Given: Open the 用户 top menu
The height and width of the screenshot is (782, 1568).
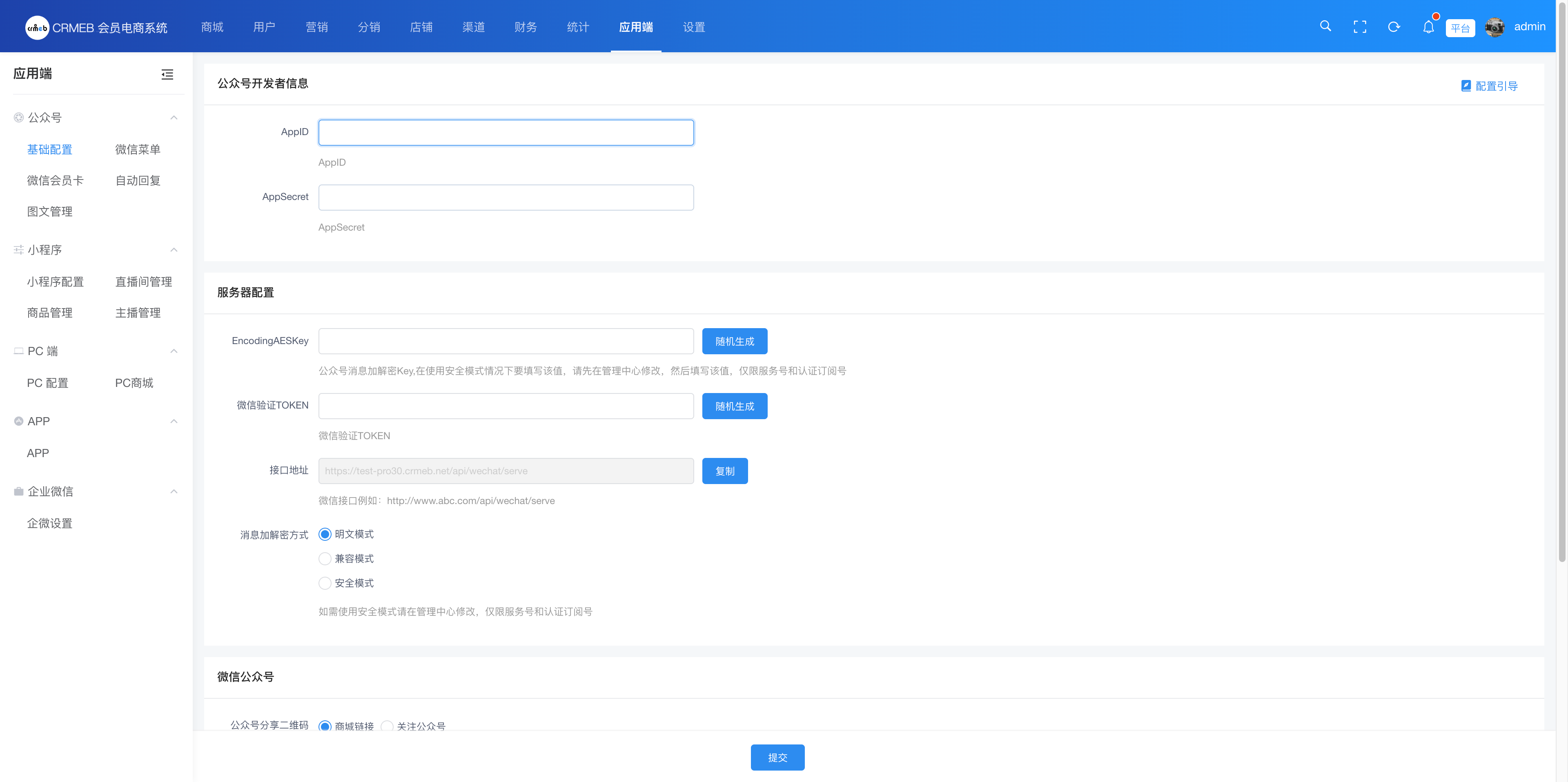Looking at the screenshot, I should tap(264, 27).
